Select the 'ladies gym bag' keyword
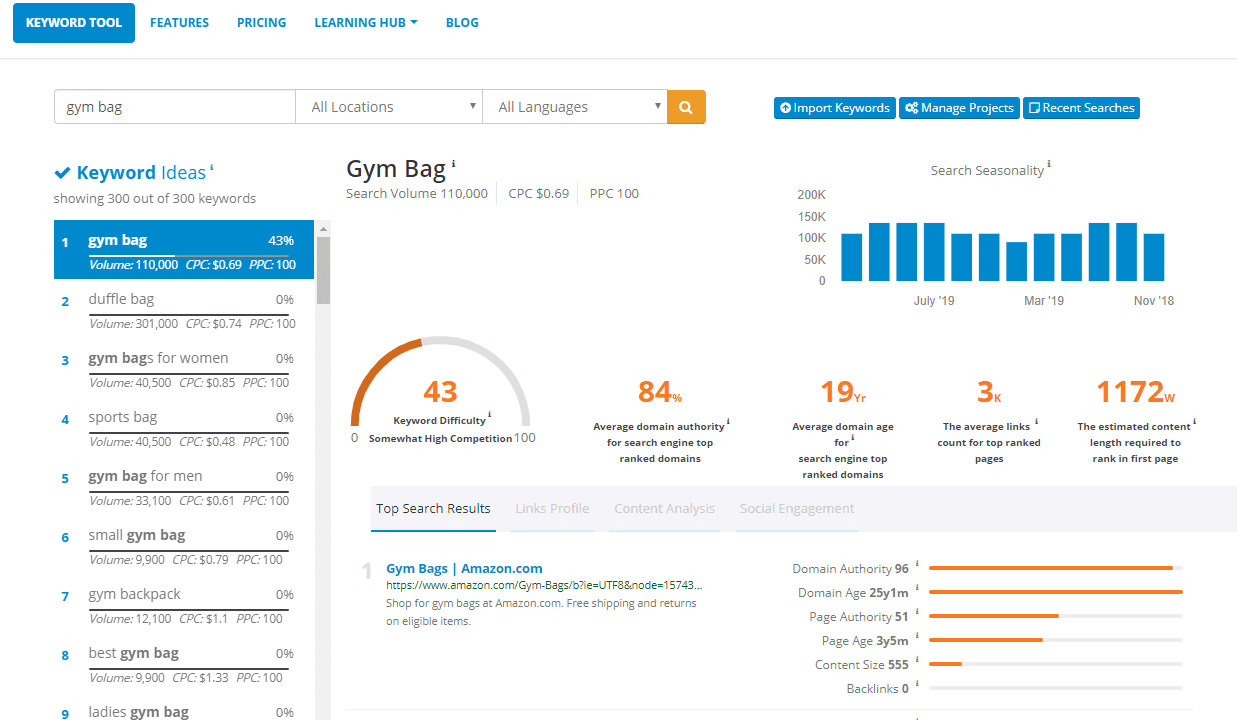This screenshot has height=720, width=1237. point(184,708)
